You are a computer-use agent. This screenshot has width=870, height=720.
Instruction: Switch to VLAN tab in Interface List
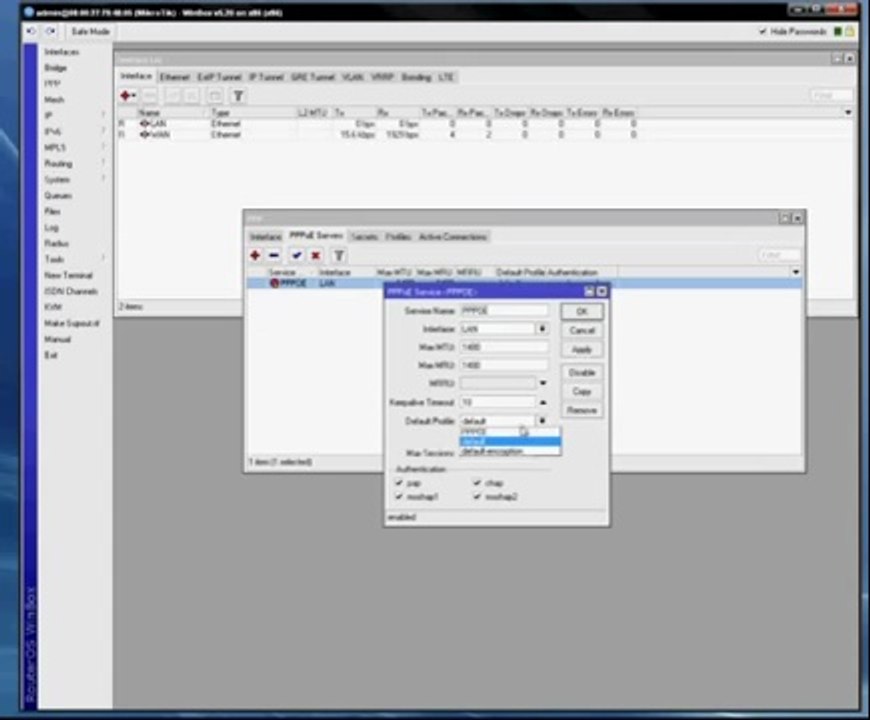tap(352, 77)
